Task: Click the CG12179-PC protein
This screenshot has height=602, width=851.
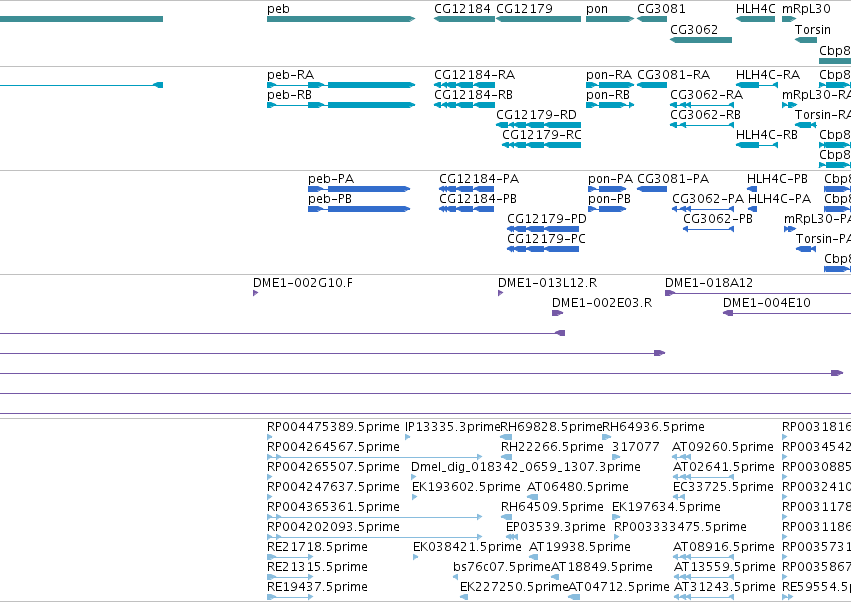Action: pos(543,249)
